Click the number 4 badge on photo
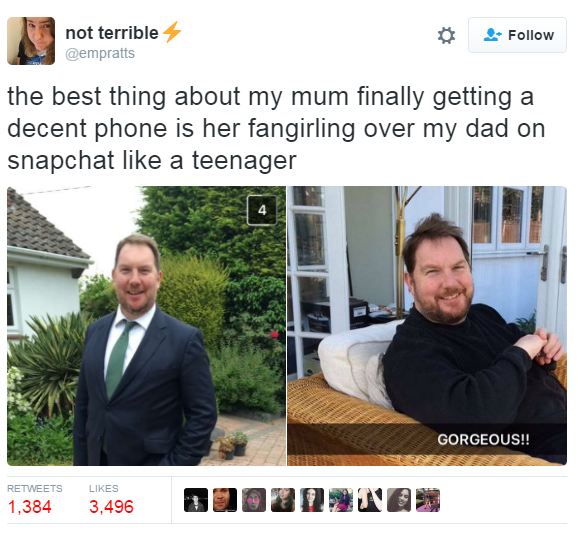This screenshot has width=578, height=539. tap(262, 210)
